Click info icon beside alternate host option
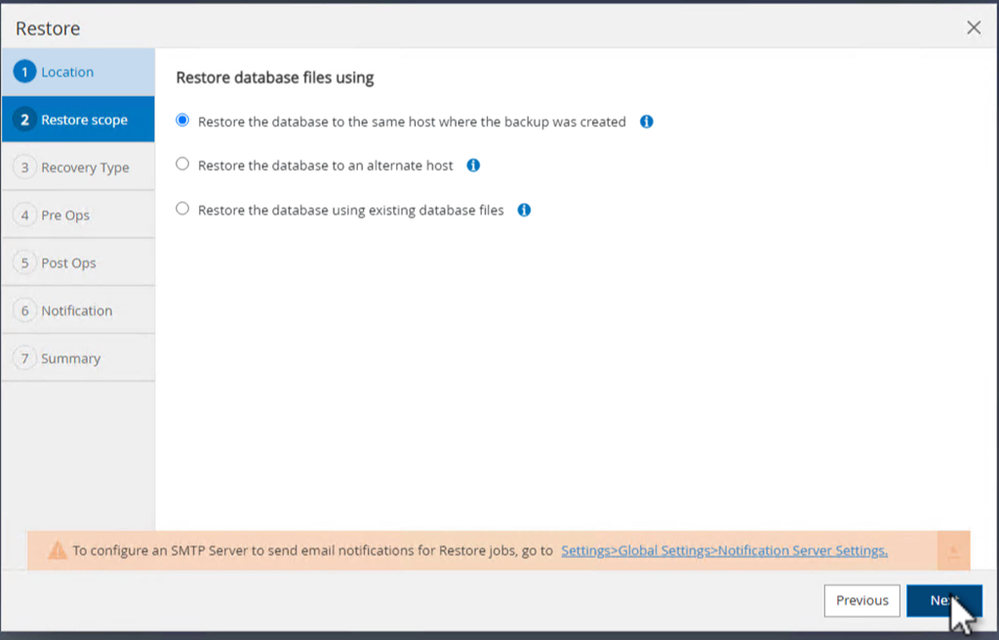 (473, 165)
